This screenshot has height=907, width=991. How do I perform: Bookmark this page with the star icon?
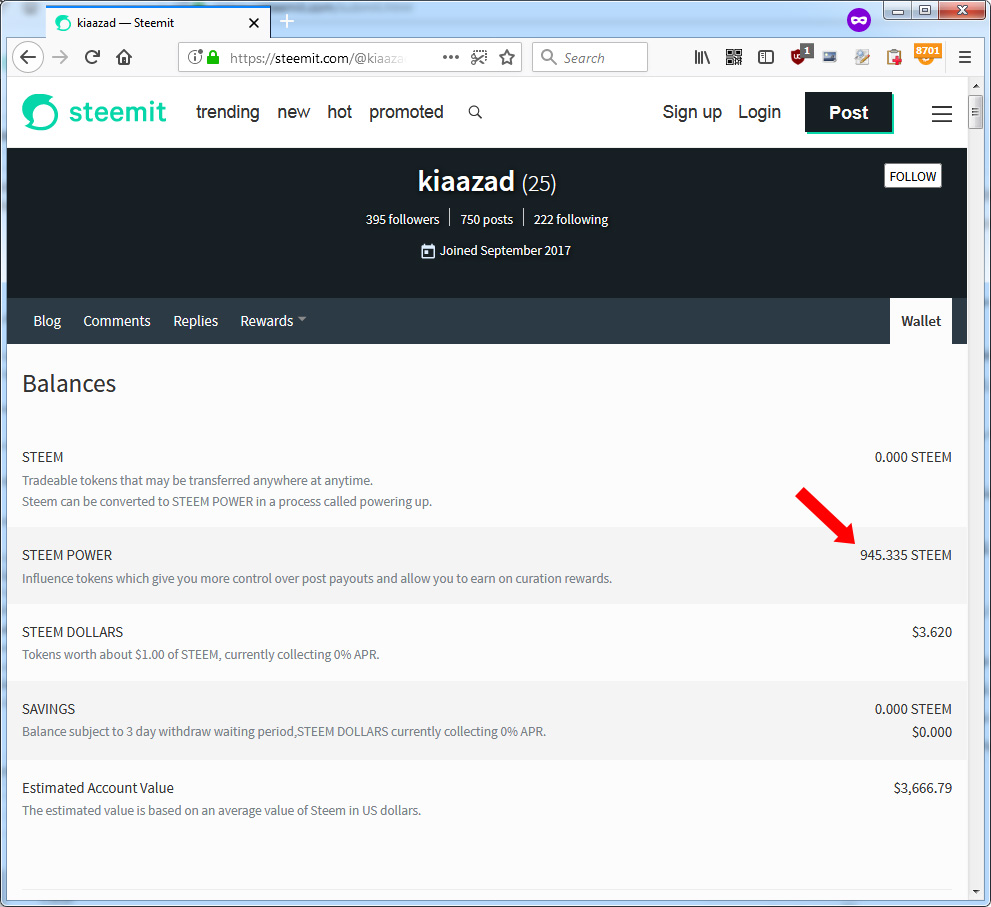click(507, 58)
